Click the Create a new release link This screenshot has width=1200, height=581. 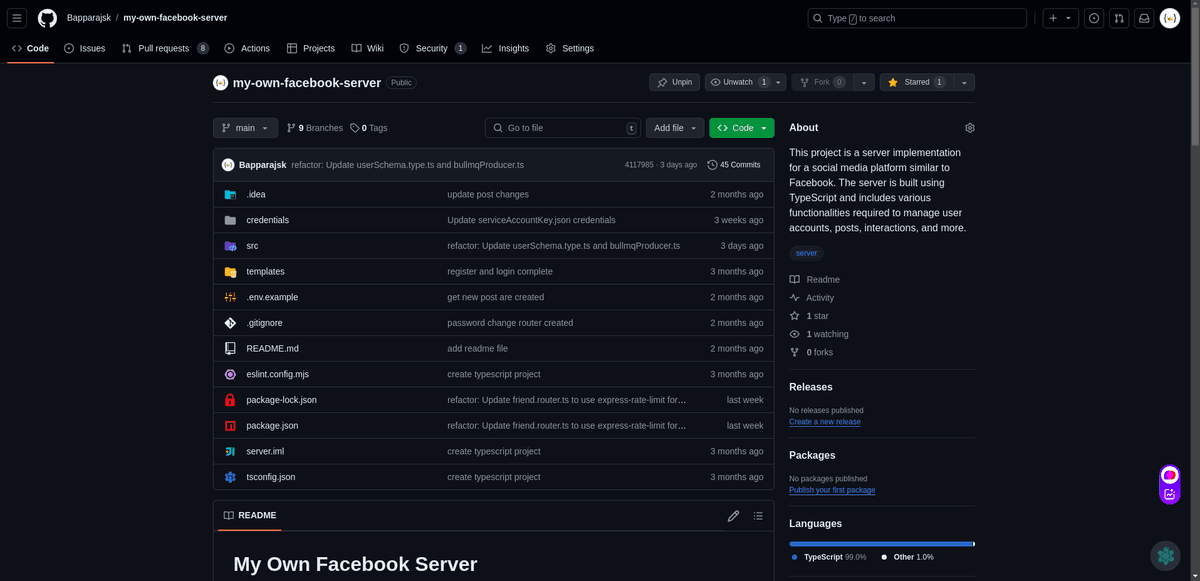point(824,421)
